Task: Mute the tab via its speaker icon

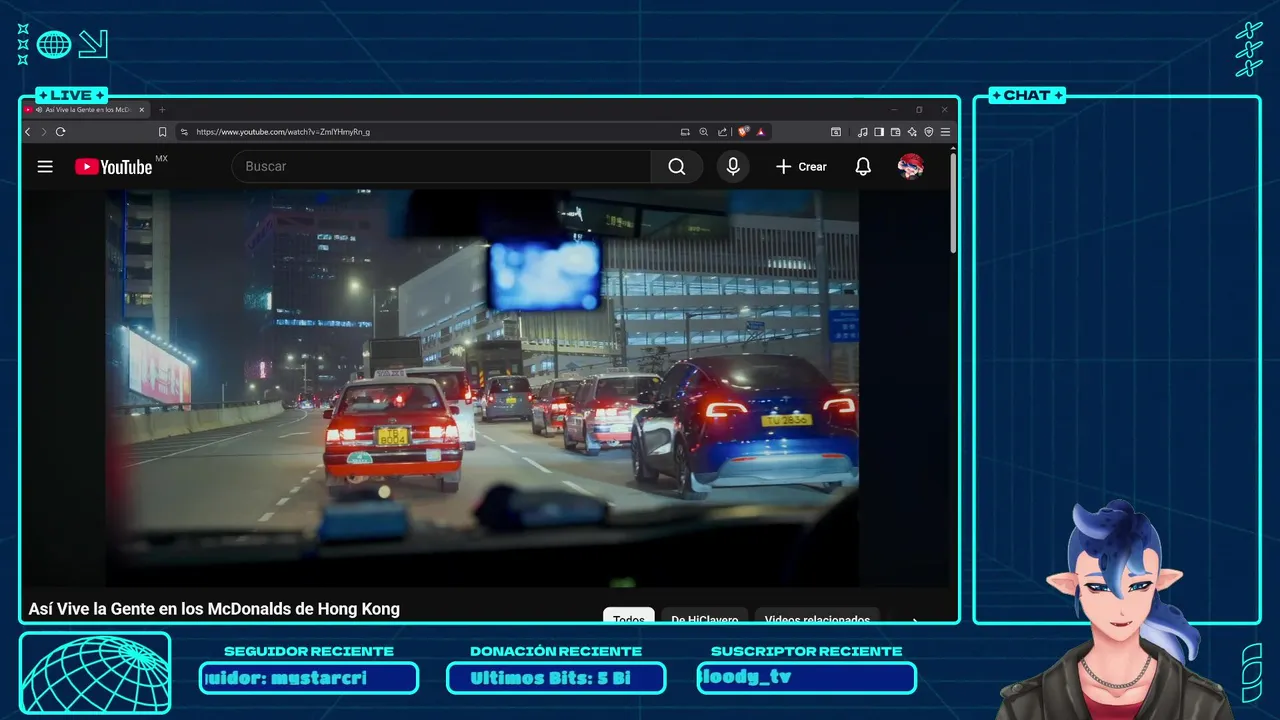Action: 39,110
